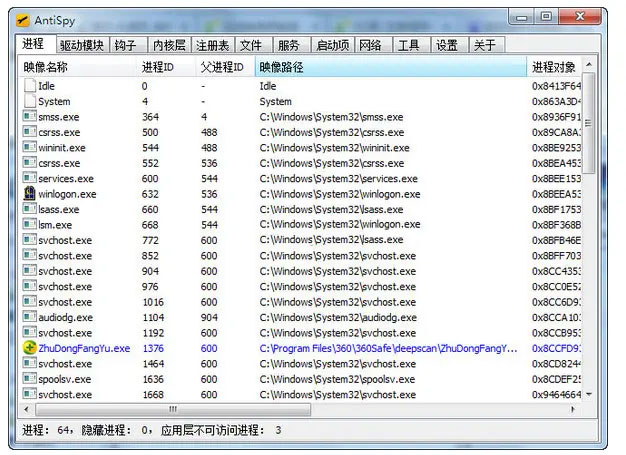Switch to the 进程 tab
The height and width of the screenshot is (455, 626).
tap(35, 44)
